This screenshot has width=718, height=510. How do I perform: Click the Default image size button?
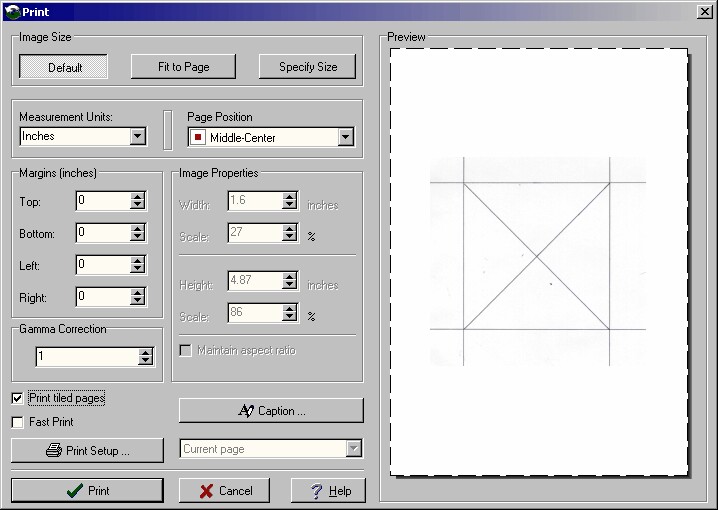click(x=63, y=67)
